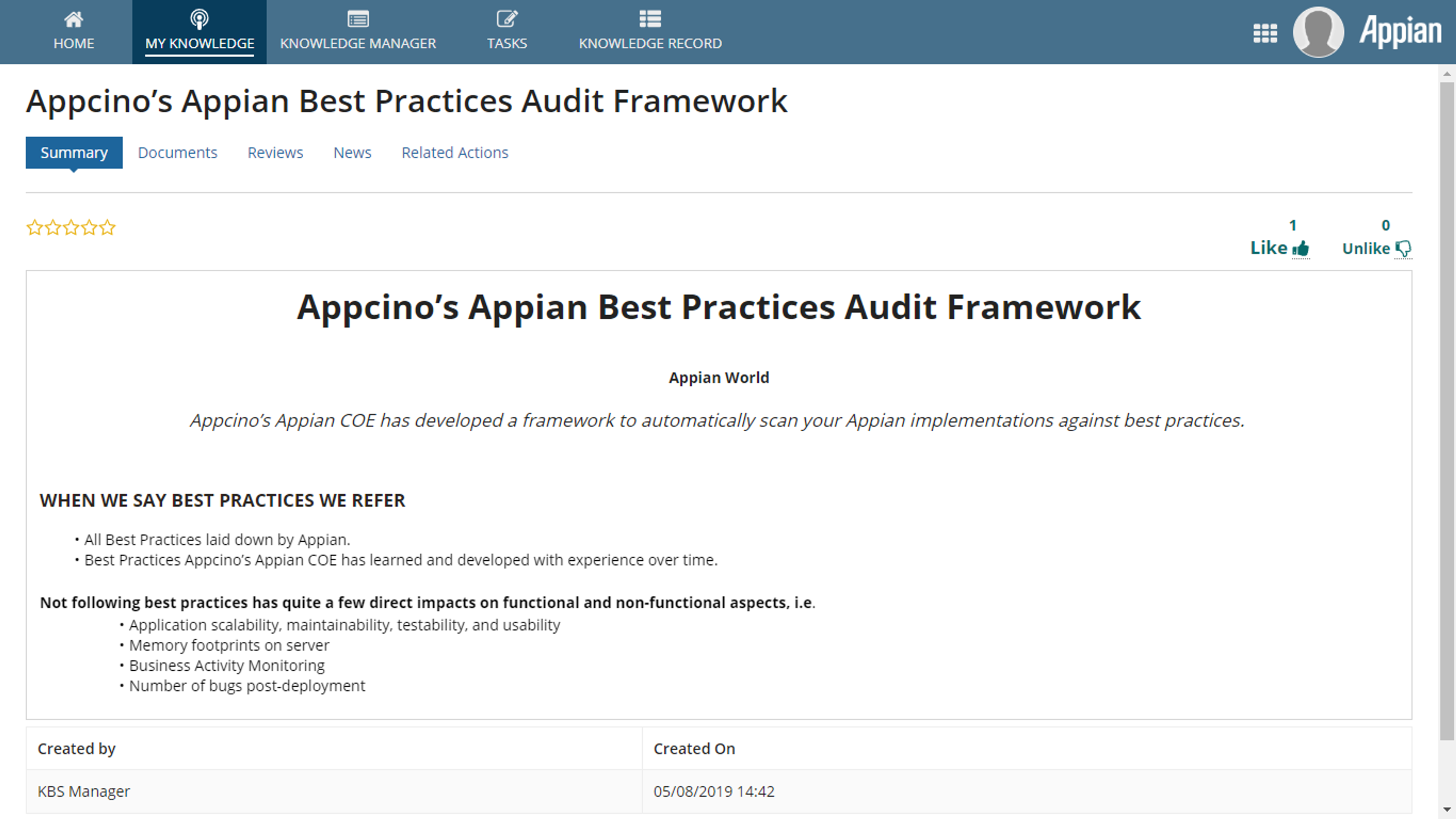Select the Summary tab

pos(74,153)
